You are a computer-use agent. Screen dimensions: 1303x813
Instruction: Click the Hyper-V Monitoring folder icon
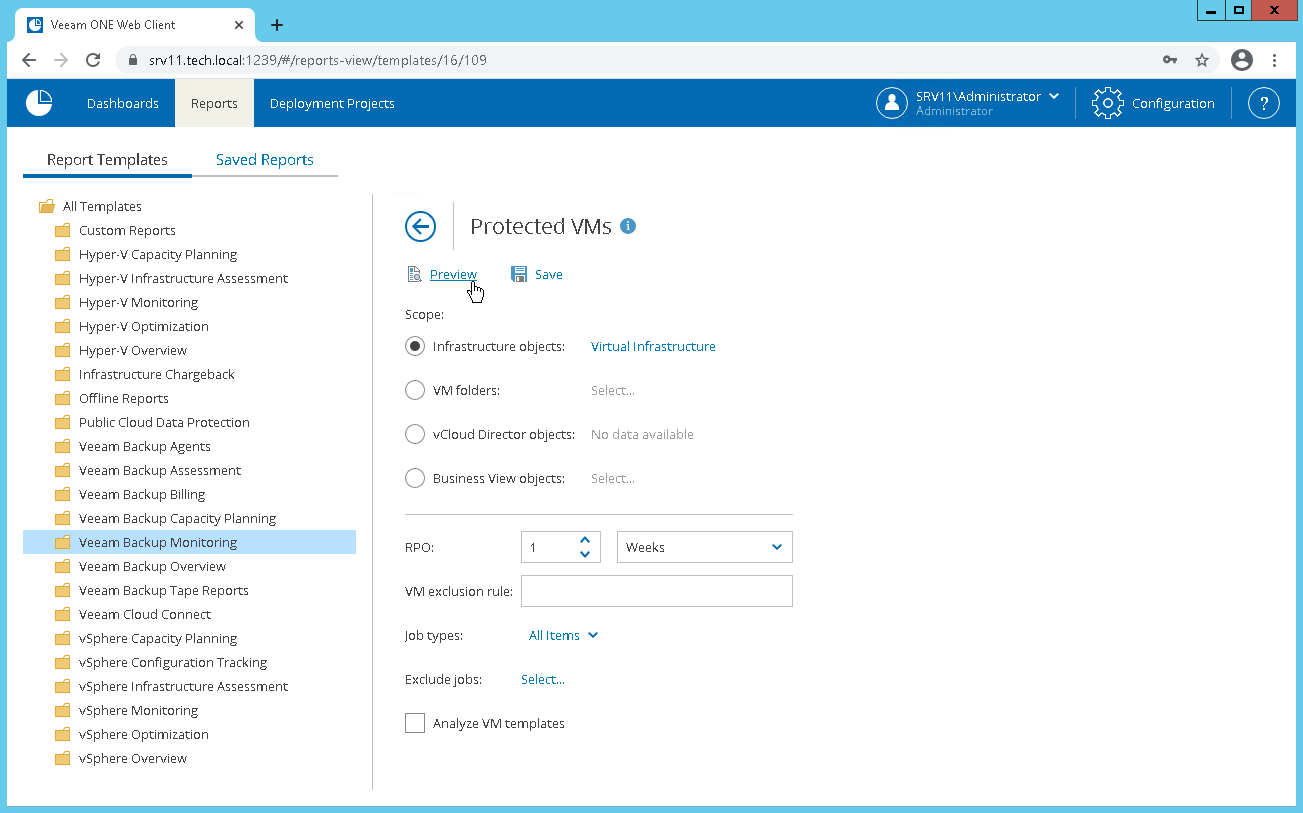(62, 302)
